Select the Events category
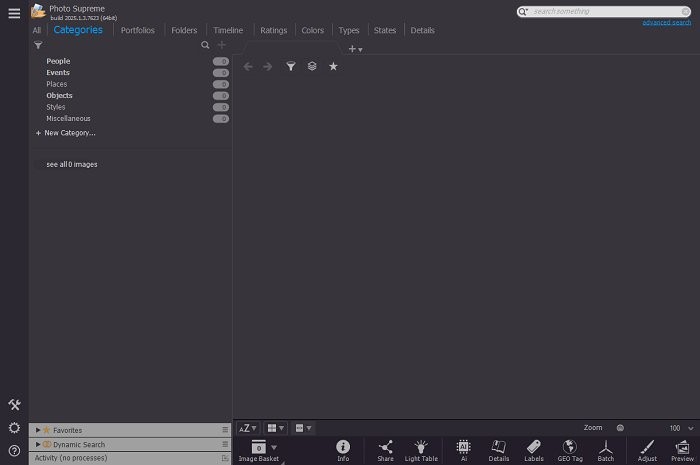 (58, 72)
